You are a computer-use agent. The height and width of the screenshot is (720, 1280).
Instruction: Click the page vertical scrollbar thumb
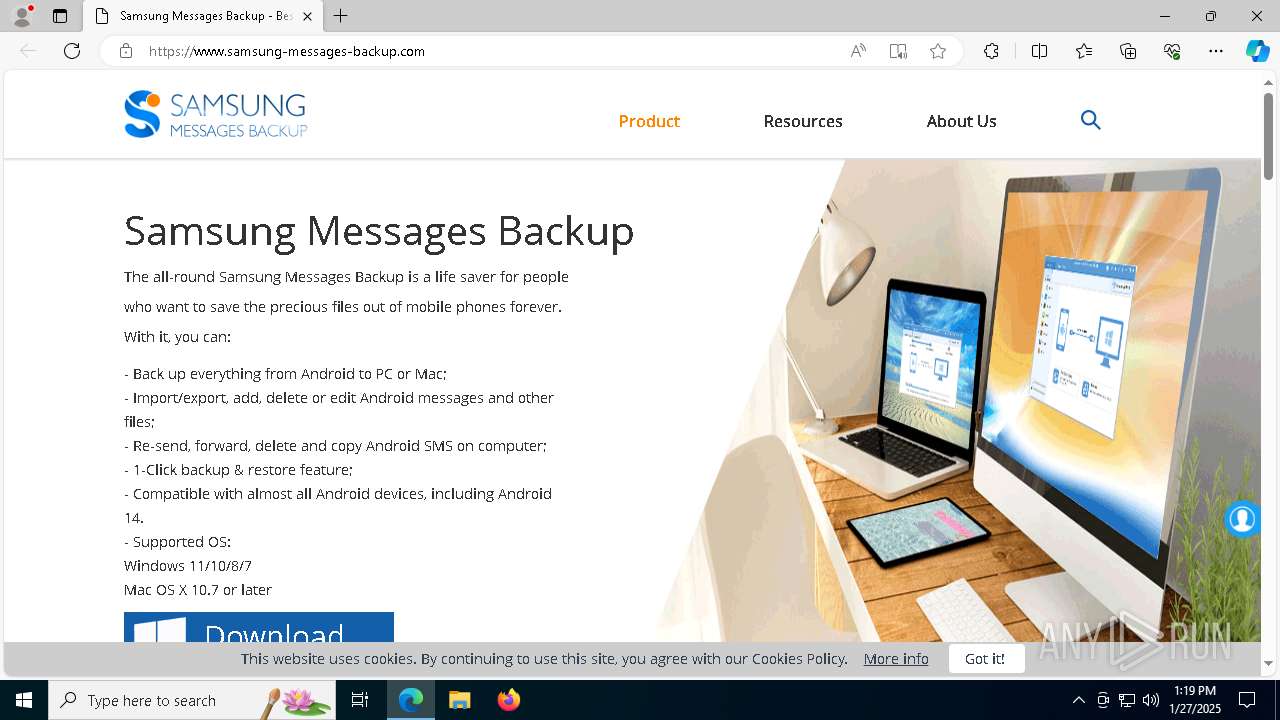pyautogui.click(x=1269, y=136)
